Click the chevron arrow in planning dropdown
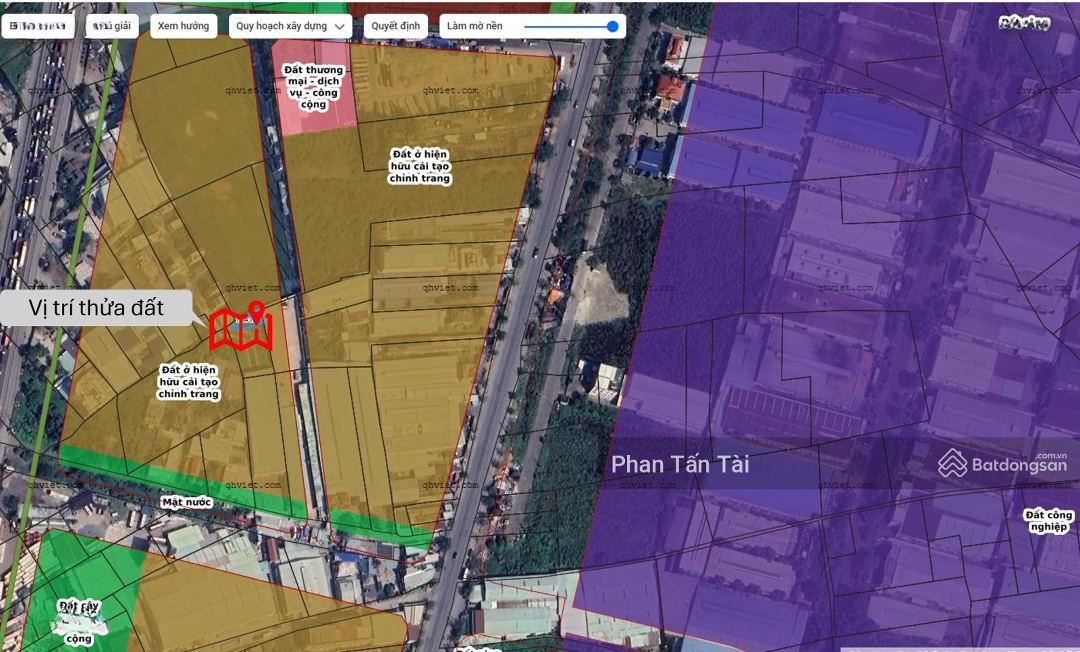This screenshot has height=652, width=1080. 339,27
